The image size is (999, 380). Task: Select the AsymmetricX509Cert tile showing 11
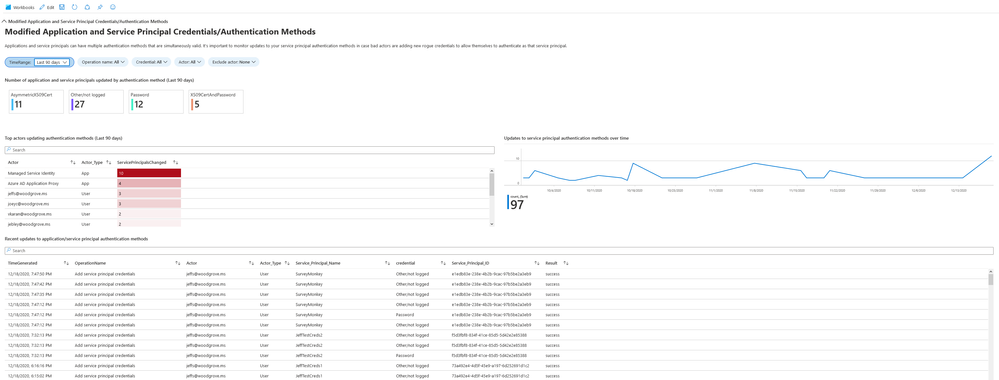pyautogui.click(x=36, y=101)
